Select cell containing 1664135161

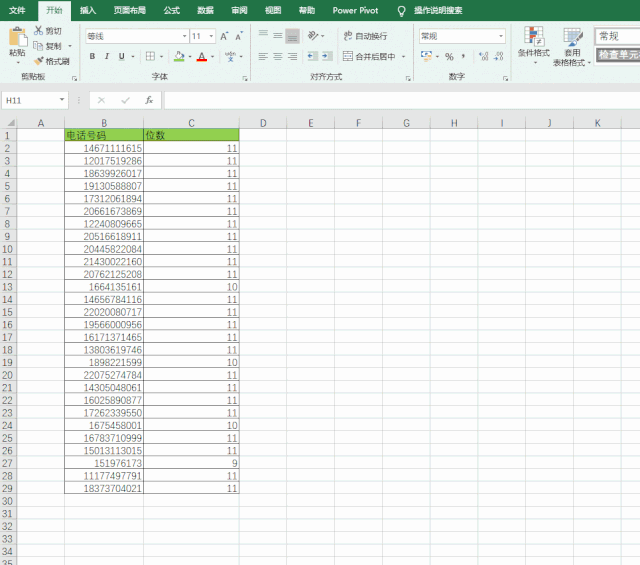click(104, 287)
